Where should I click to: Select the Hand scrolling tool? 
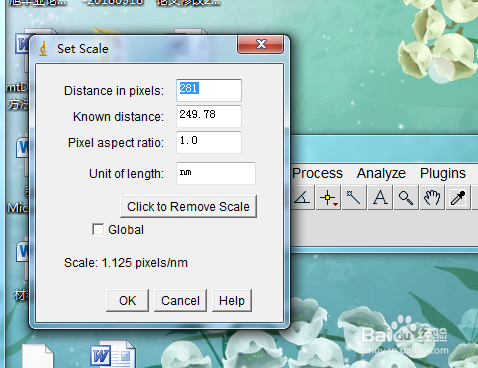(432, 198)
